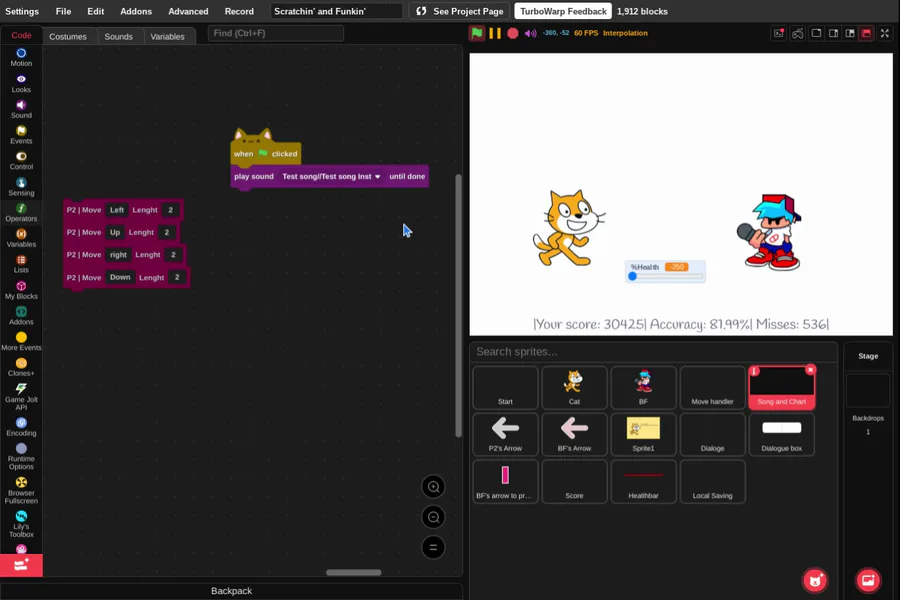Pause the project with pause button
The width and height of the screenshot is (900, 600).
click(495, 33)
